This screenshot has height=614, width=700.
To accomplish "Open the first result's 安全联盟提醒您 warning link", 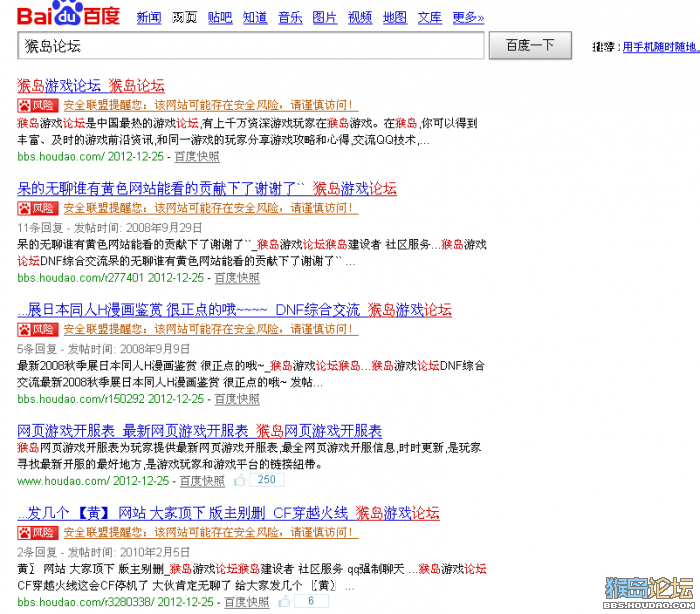I will (211, 105).
